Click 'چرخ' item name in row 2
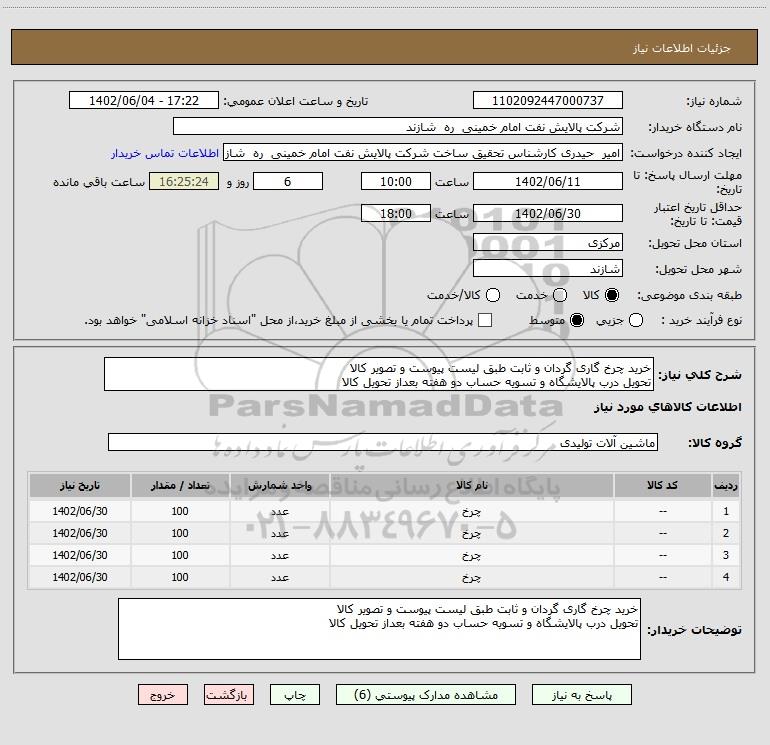The image size is (770, 745). point(471,533)
